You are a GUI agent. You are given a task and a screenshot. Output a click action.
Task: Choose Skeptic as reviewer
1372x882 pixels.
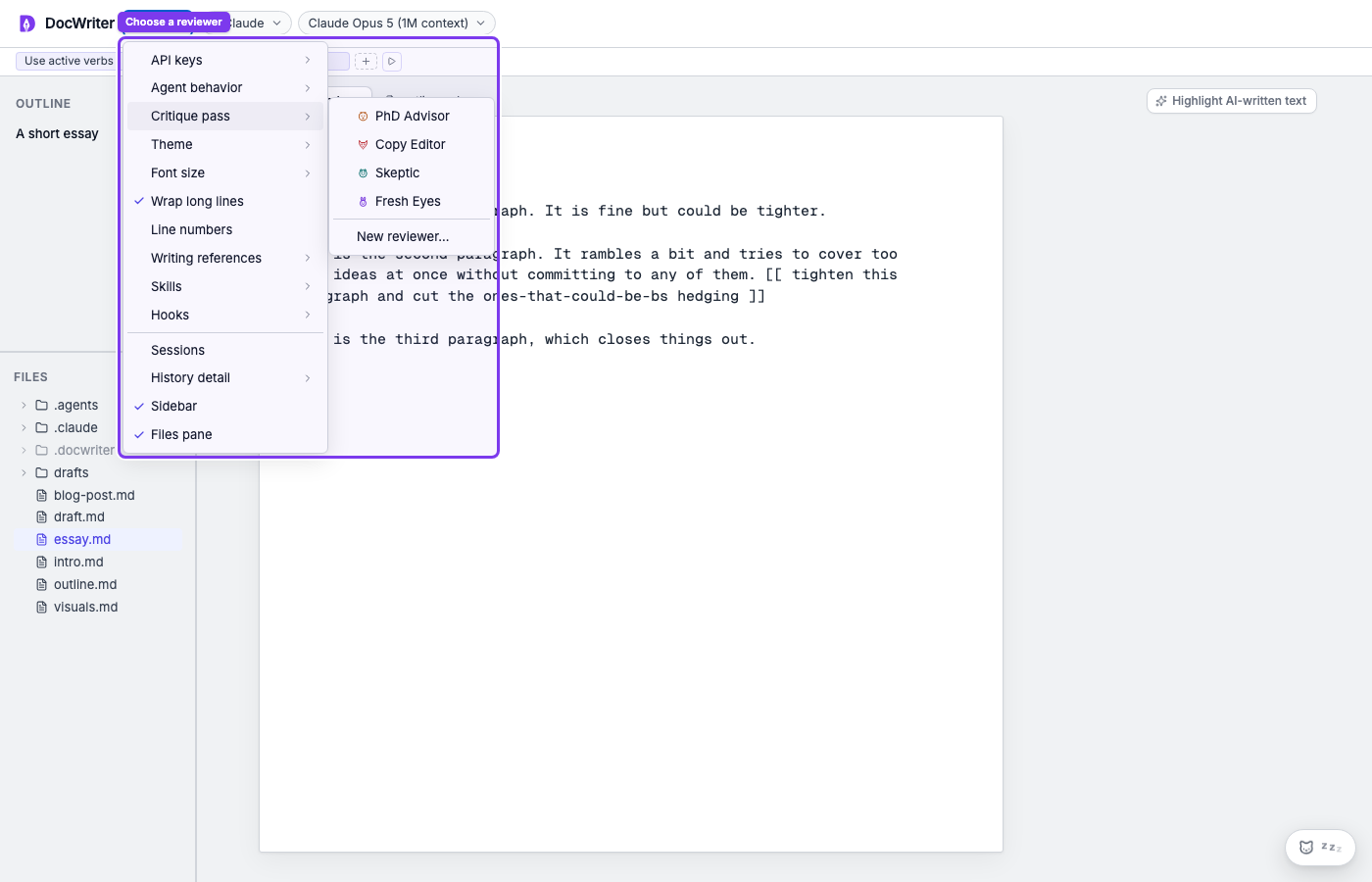[412, 172]
